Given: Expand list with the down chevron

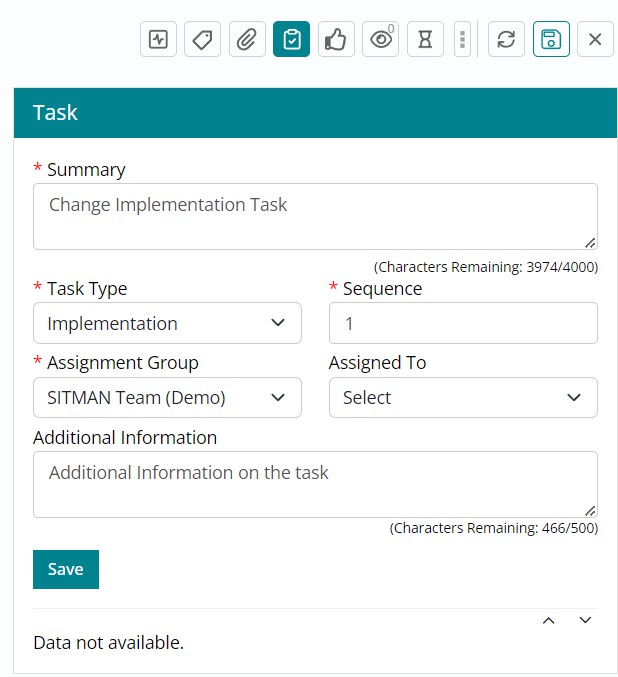Looking at the screenshot, I should point(586,621).
